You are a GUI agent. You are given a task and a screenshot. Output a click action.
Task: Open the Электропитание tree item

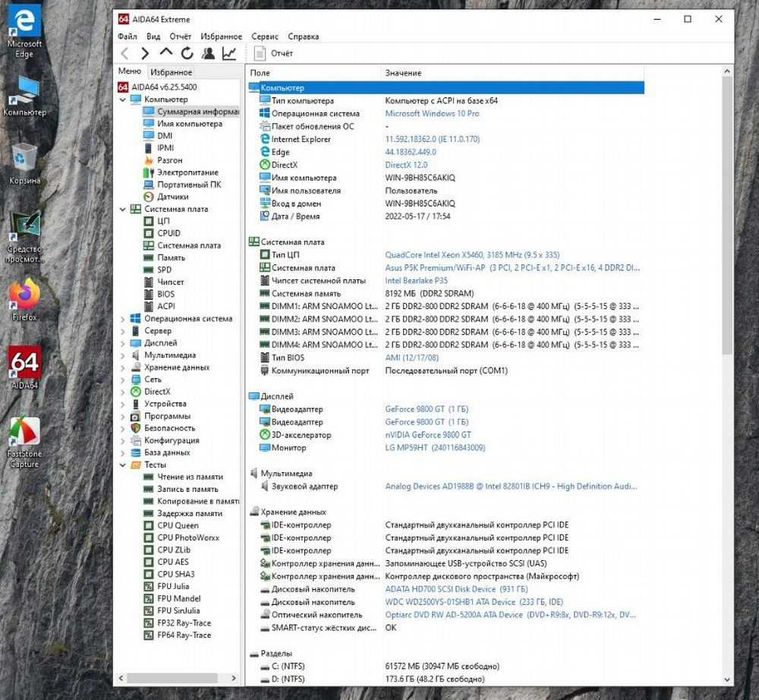click(x=187, y=172)
